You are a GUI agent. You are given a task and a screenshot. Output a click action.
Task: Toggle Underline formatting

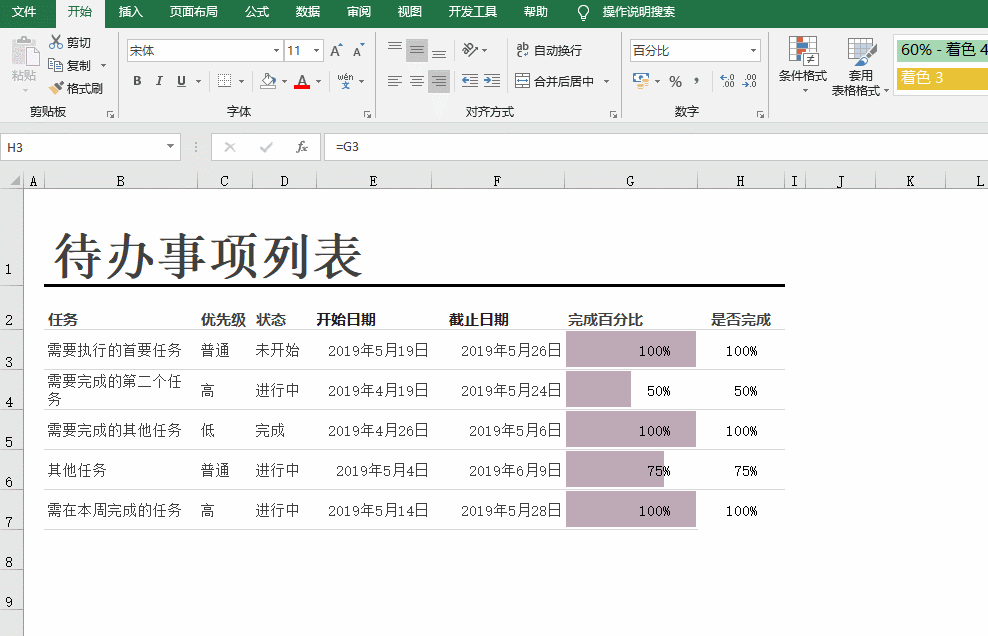tap(181, 81)
